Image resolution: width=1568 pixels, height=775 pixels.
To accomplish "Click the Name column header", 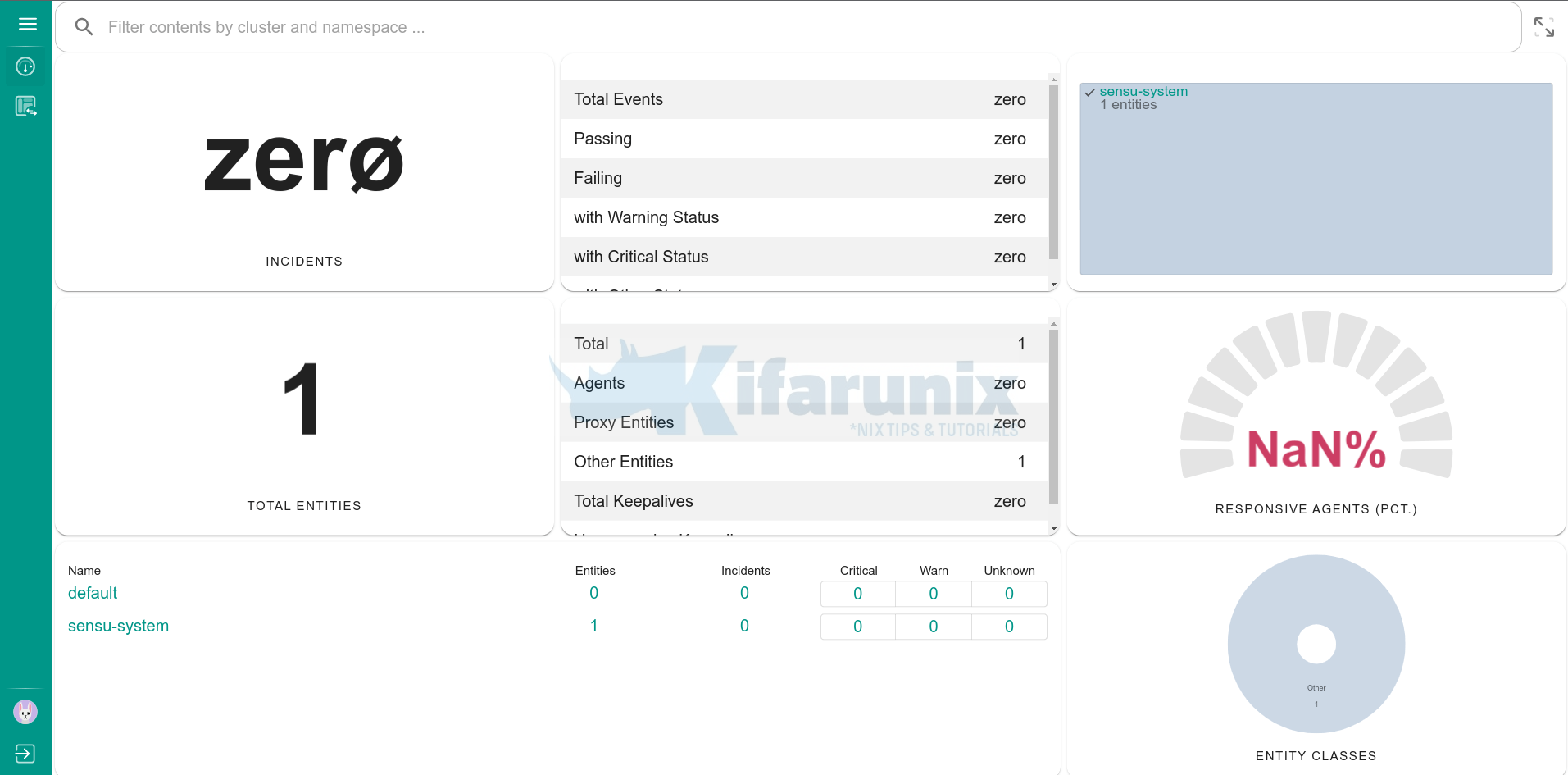I will pos(84,571).
